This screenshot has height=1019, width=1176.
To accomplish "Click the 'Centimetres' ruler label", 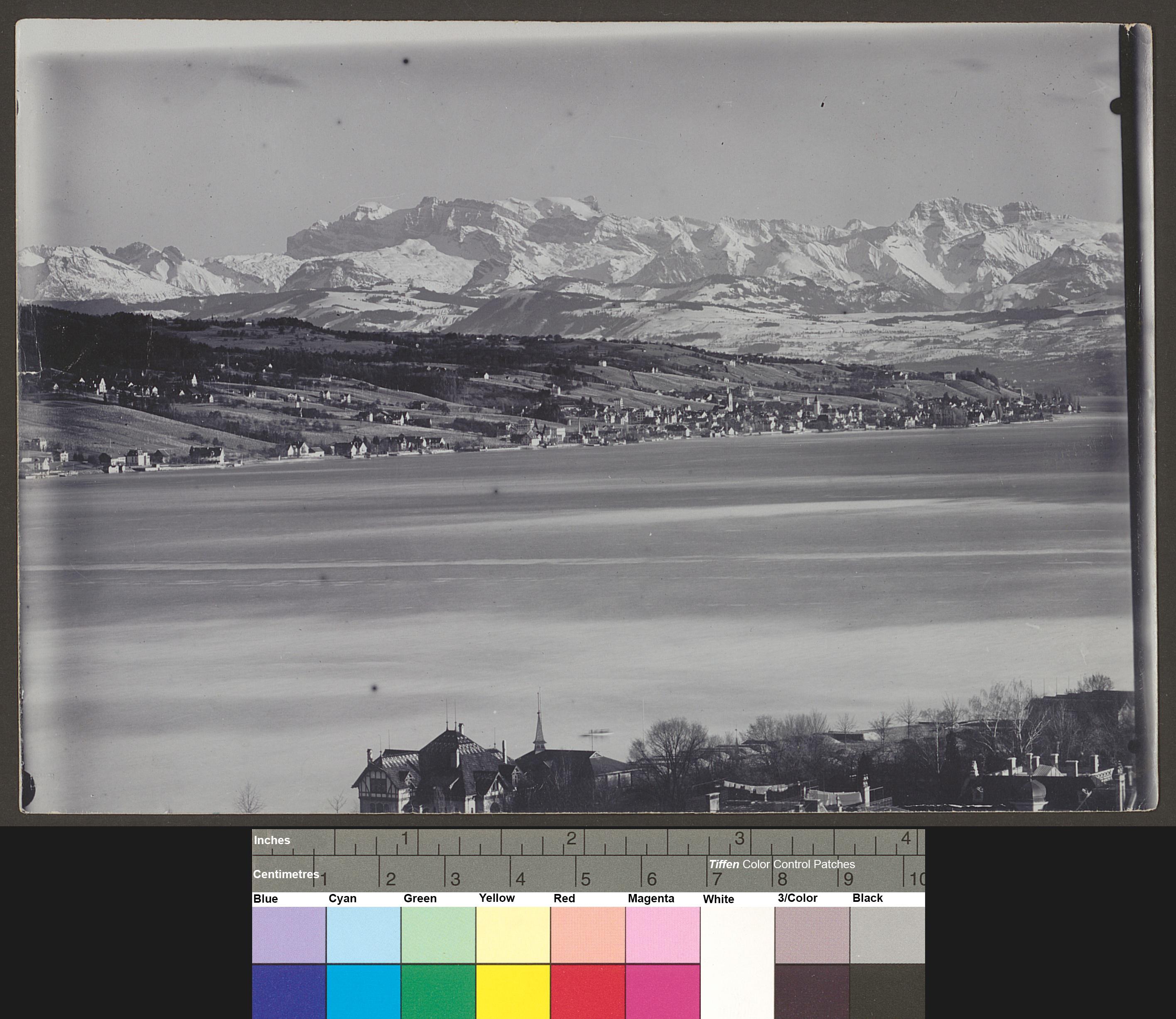I will [x=286, y=874].
